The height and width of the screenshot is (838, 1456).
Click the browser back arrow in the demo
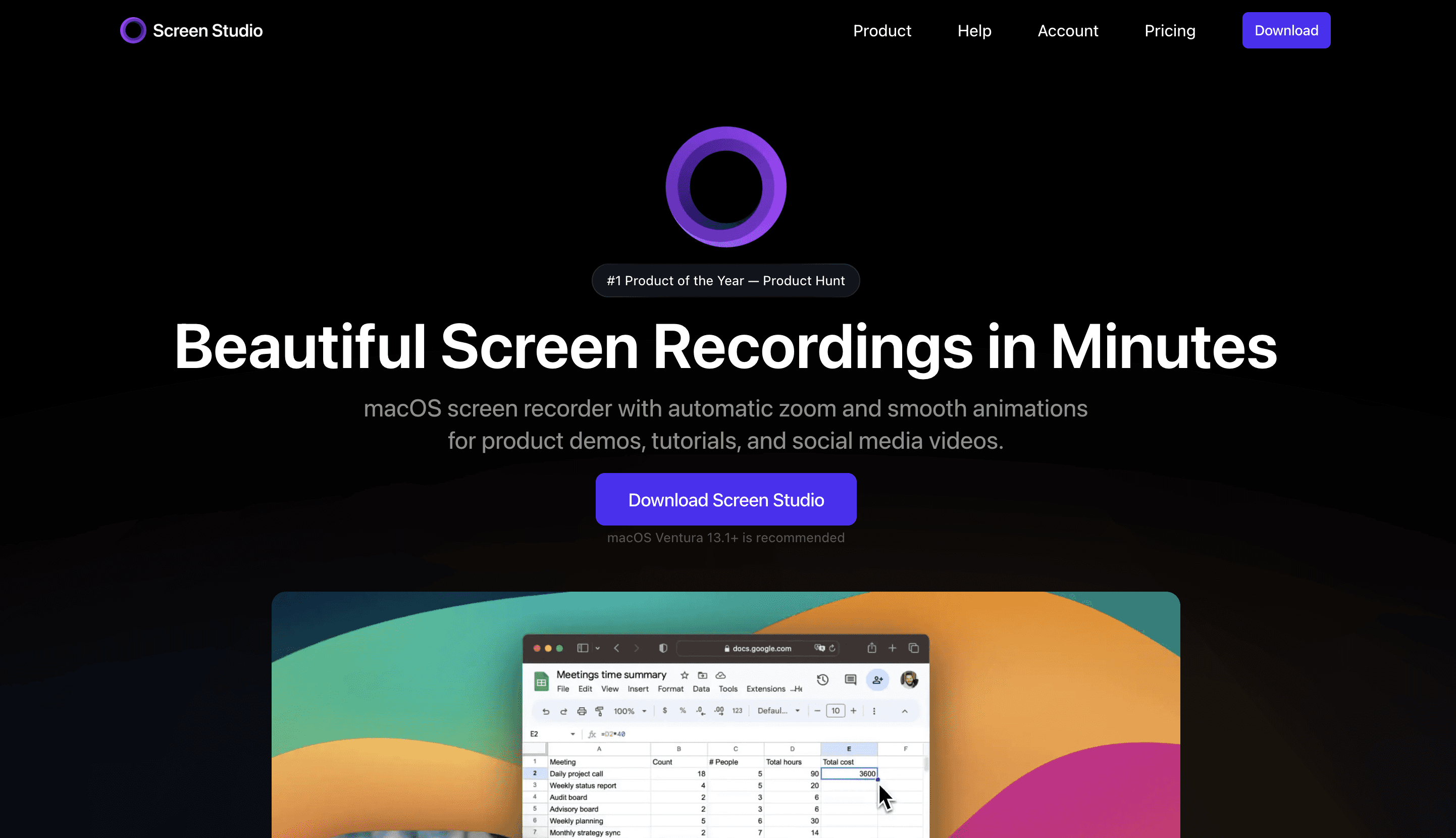click(x=616, y=648)
